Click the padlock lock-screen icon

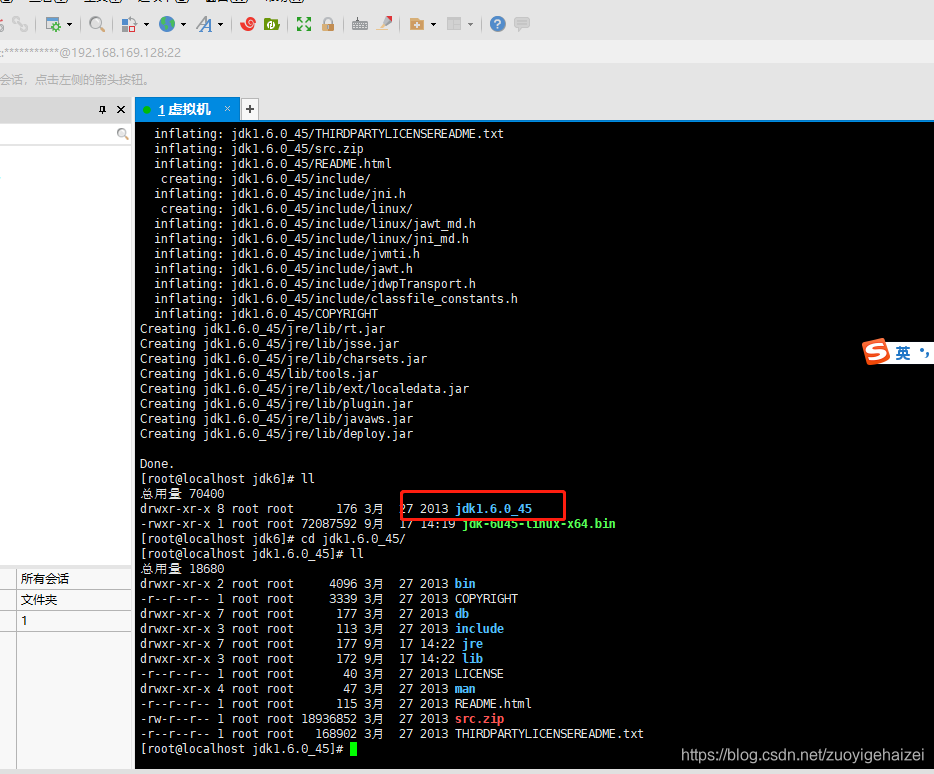point(328,24)
